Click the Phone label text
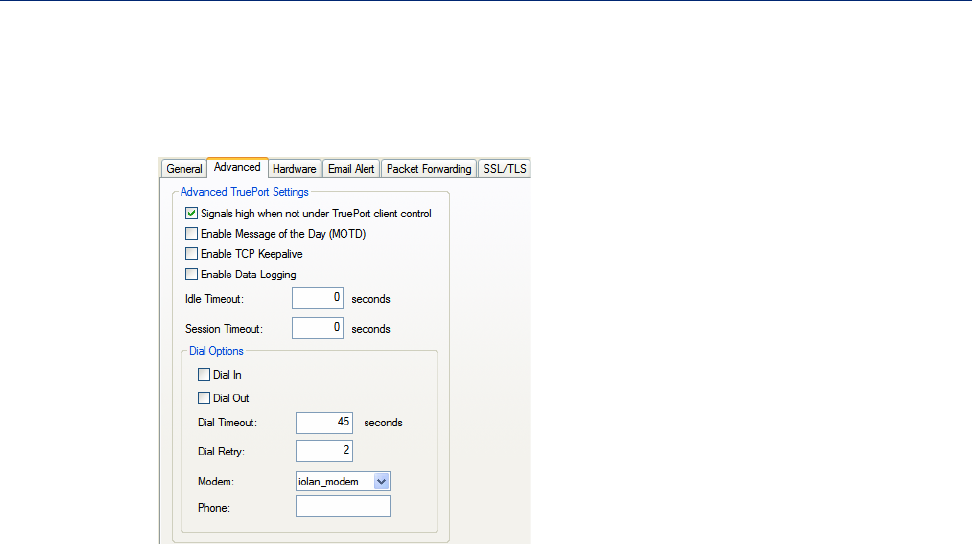The image size is (972, 544). point(214,508)
